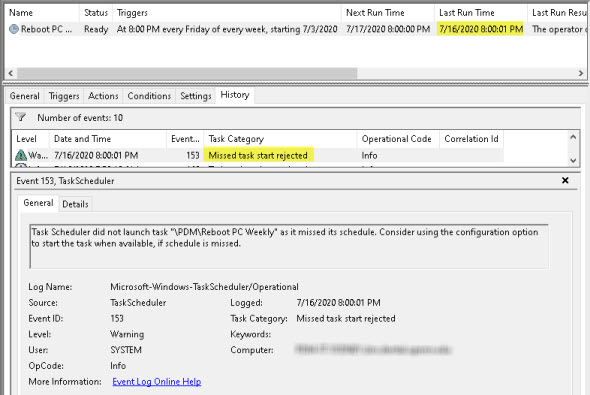Screen dimensions: 590x395
Task: Select the 'Reboot PC ...' task name
Action: 46,29
